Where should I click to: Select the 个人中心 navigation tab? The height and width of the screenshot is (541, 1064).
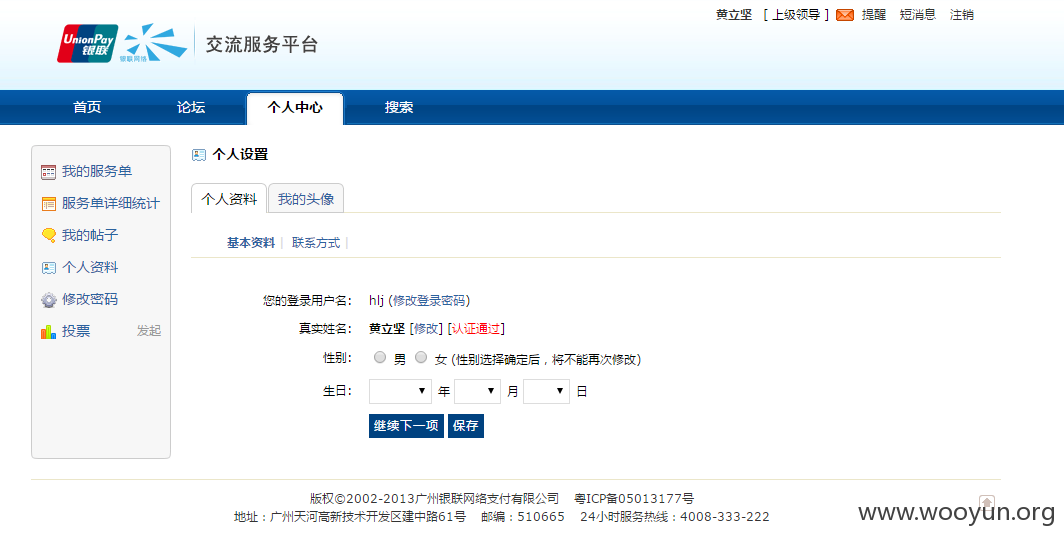(x=294, y=108)
